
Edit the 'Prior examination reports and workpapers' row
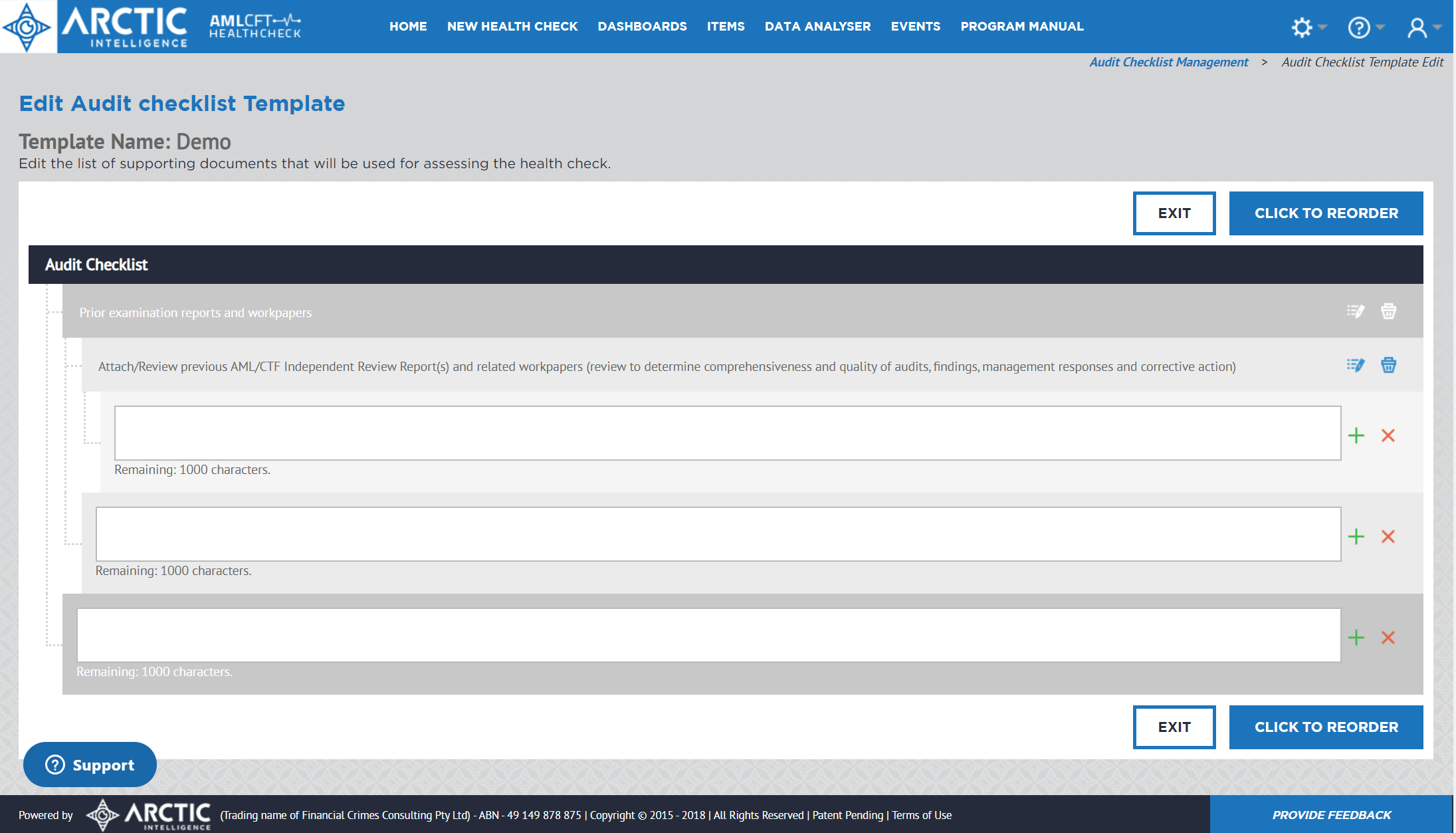click(1355, 311)
